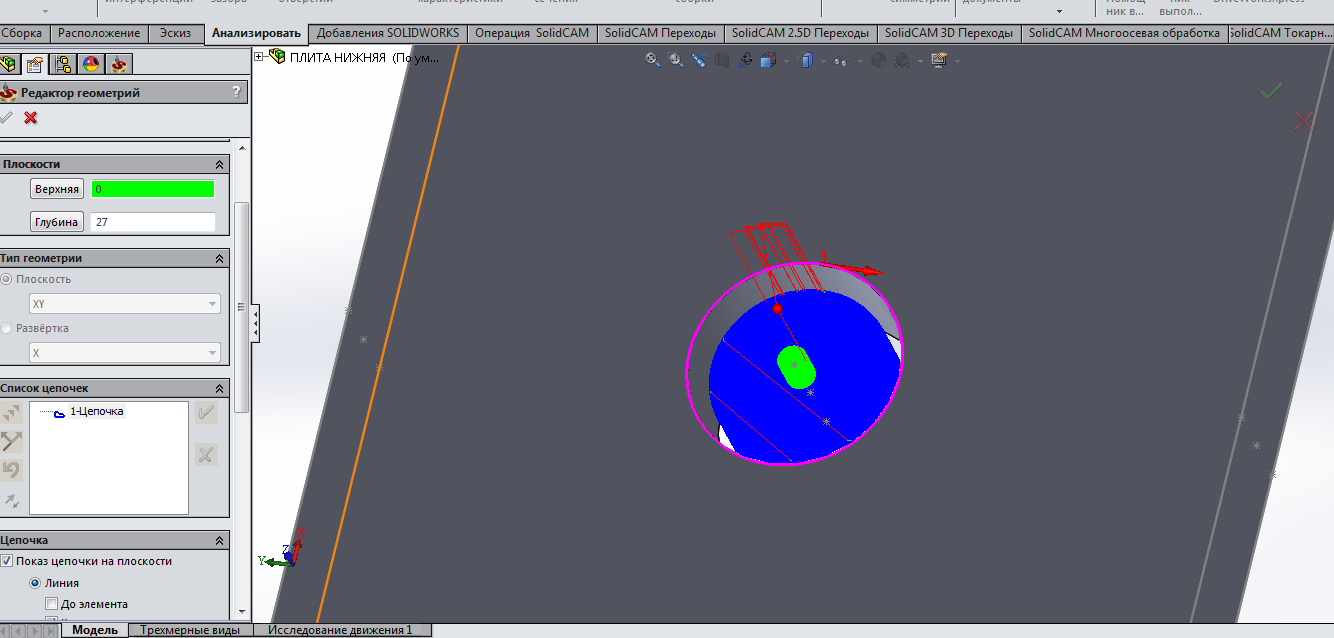1334x638 pixels.
Task: Expand ПЛИТА НИЖНЯЯ tree node
Action: (x=259, y=57)
